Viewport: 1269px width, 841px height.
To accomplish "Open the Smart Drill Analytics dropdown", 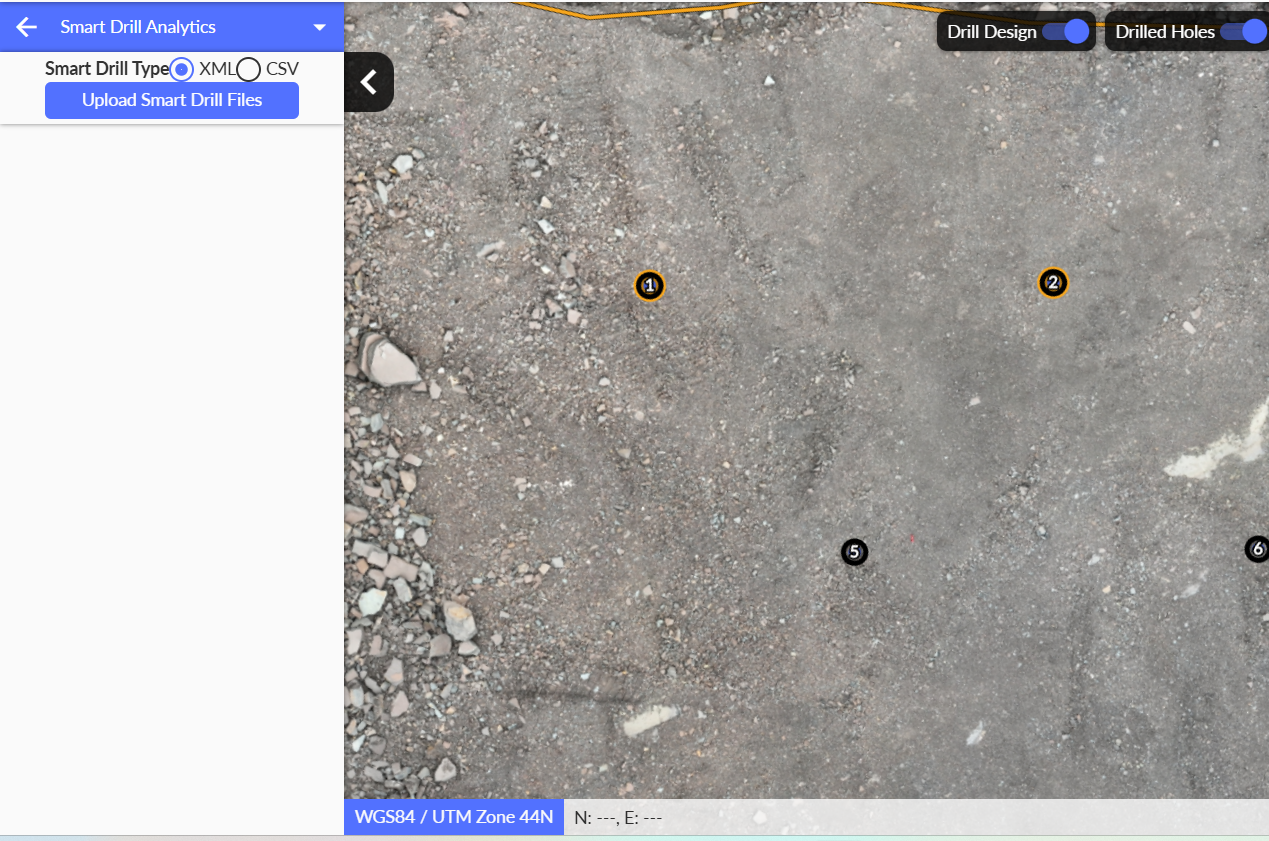I will (x=320, y=27).
